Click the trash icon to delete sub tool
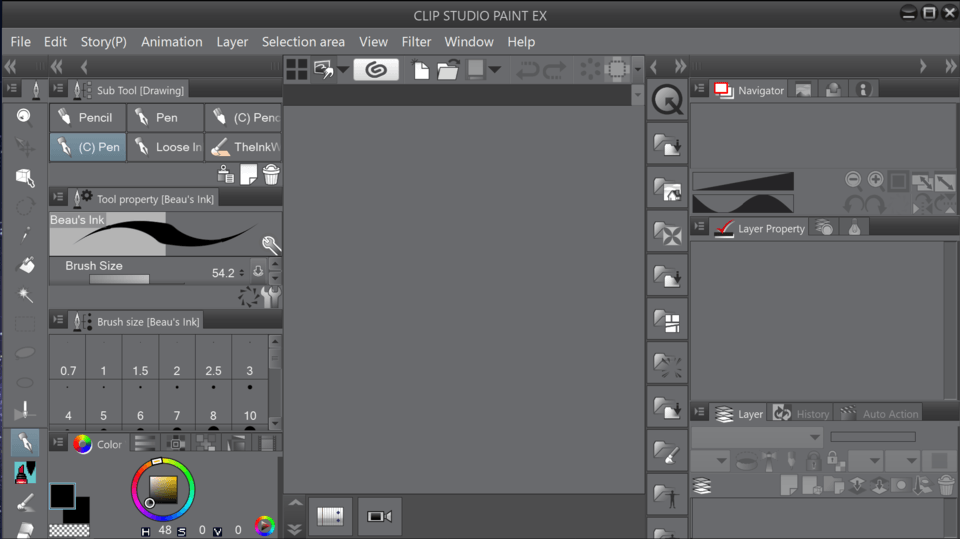The width and height of the screenshot is (960, 539). 271,175
